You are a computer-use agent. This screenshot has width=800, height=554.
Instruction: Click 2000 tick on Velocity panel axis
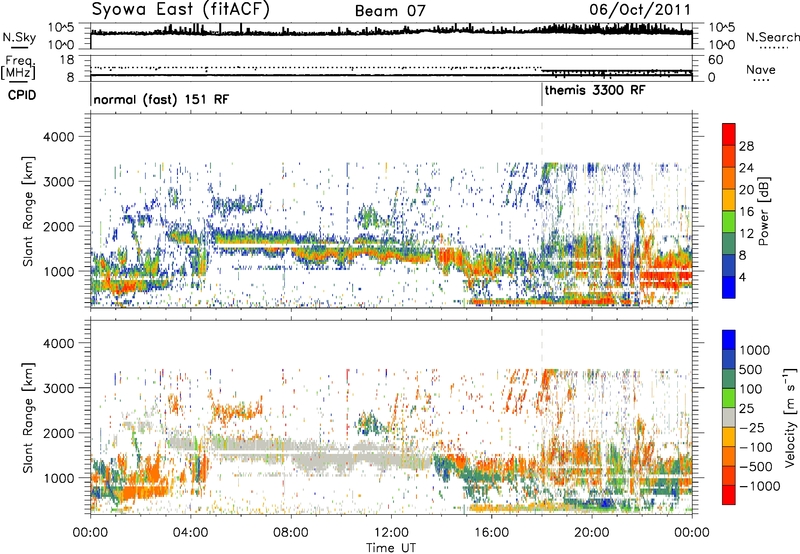58,433
